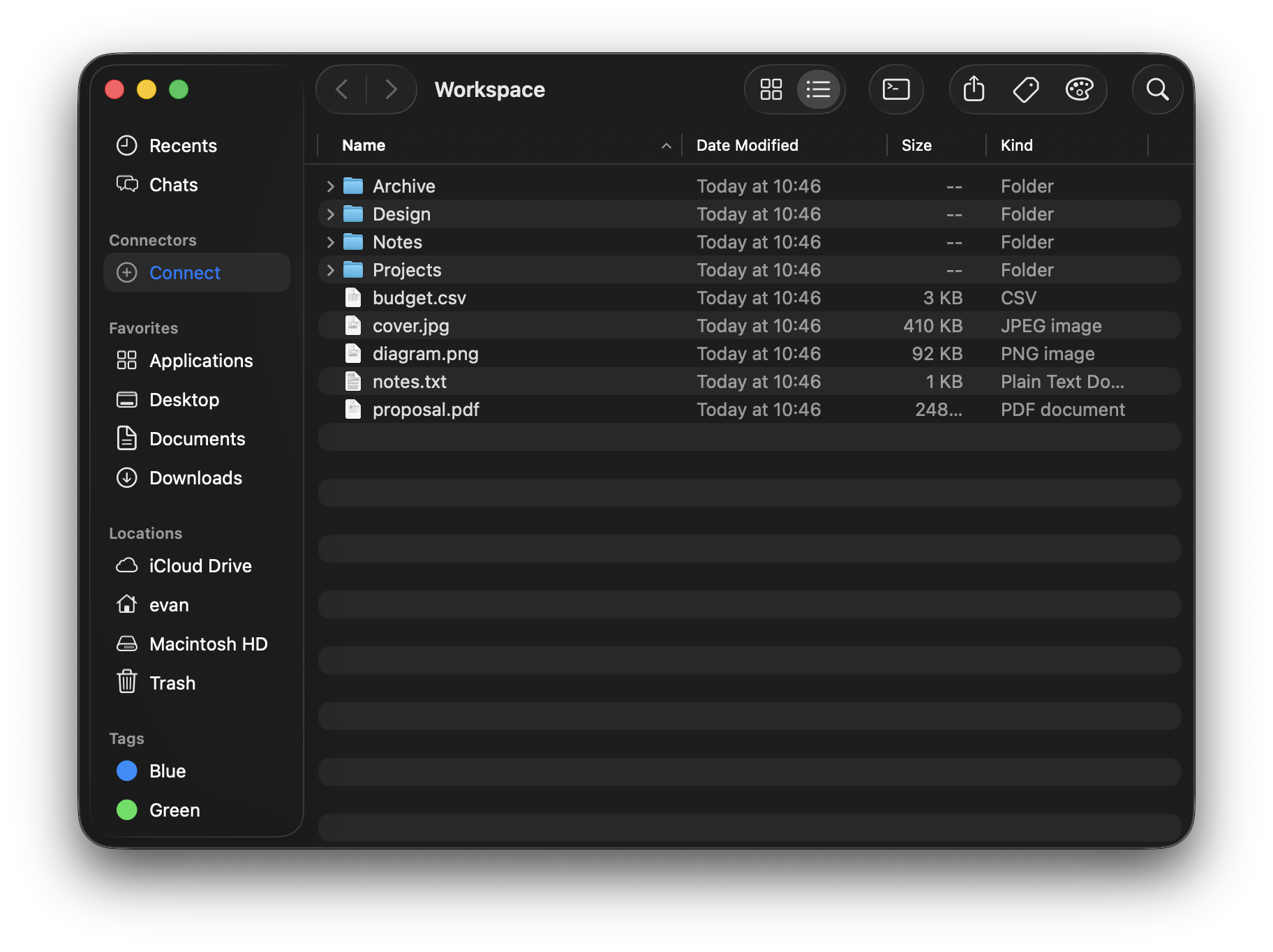The height and width of the screenshot is (952, 1273).
Task: Click the Projects folder icon
Action: (x=353, y=269)
